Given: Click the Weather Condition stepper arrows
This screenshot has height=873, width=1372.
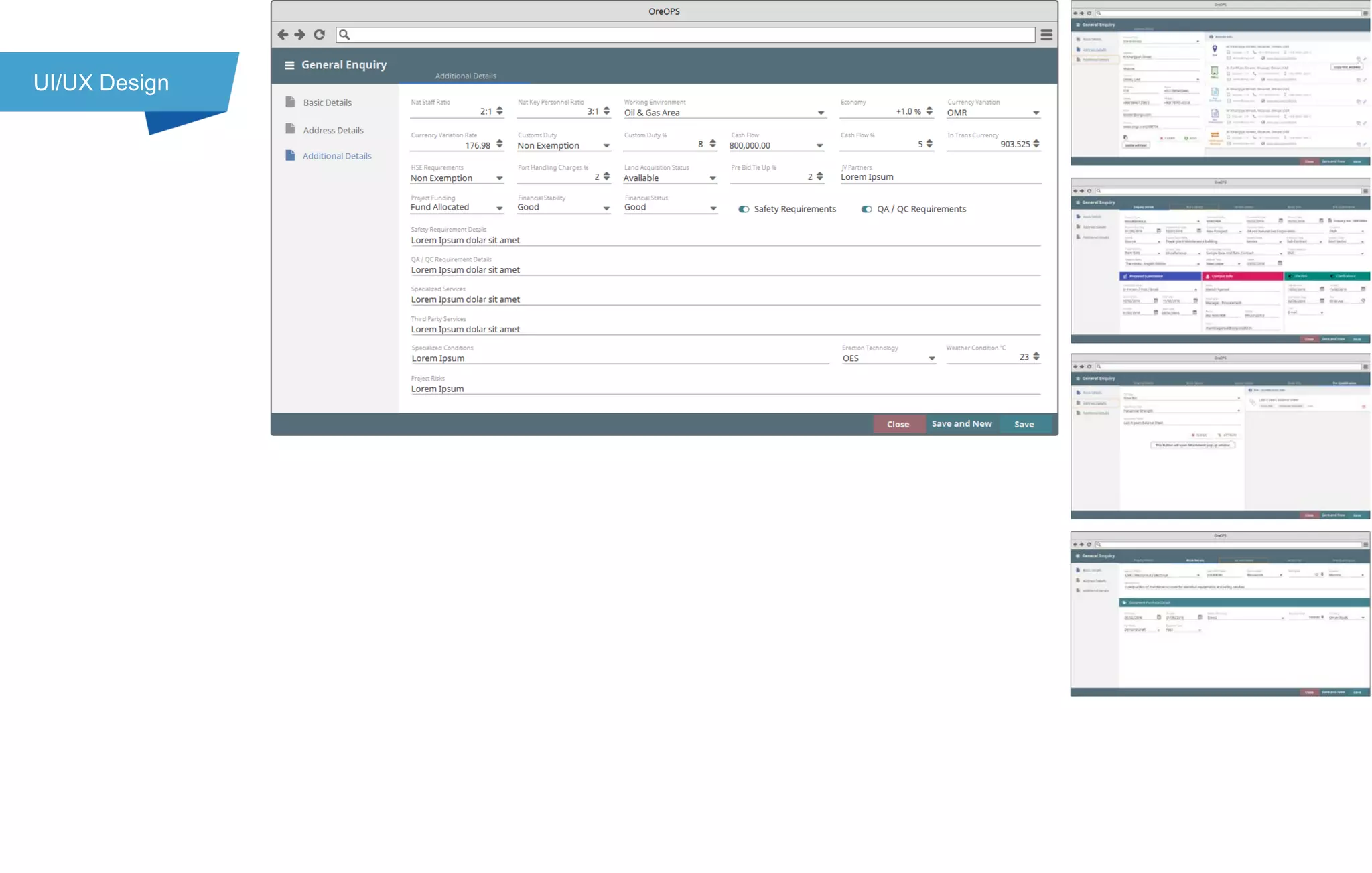Looking at the screenshot, I should pos(1036,357).
